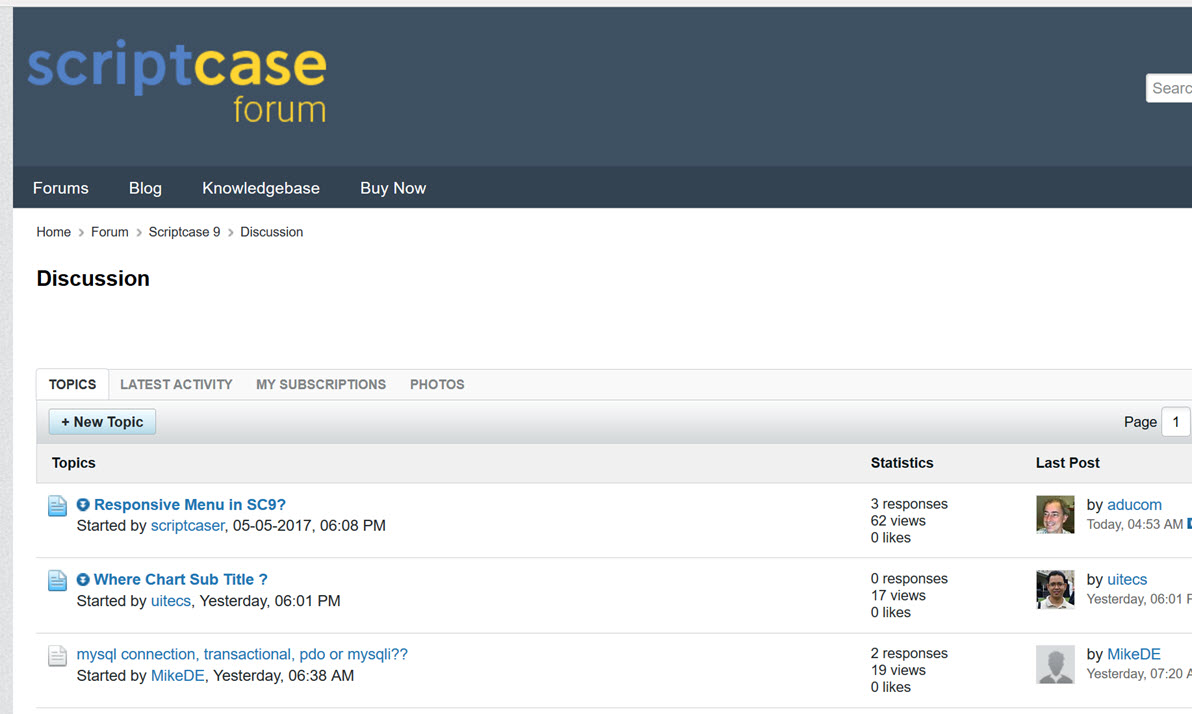Go to Forum in the breadcrumb
The width and height of the screenshot is (1192, 714).
click(x=109, y=232)
